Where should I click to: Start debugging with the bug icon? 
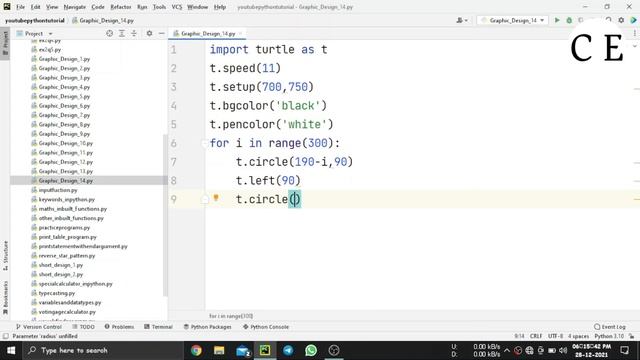[569, 20]
